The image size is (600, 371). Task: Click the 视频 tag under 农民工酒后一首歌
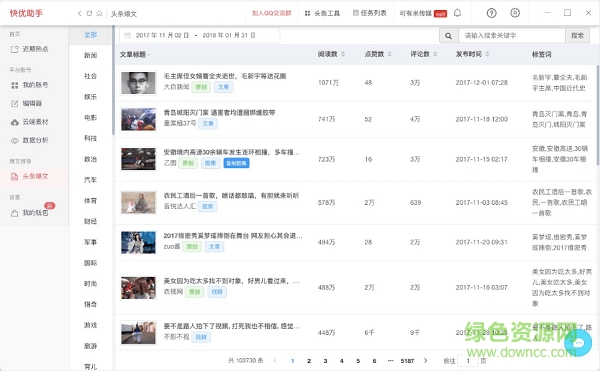click(207, 207)
